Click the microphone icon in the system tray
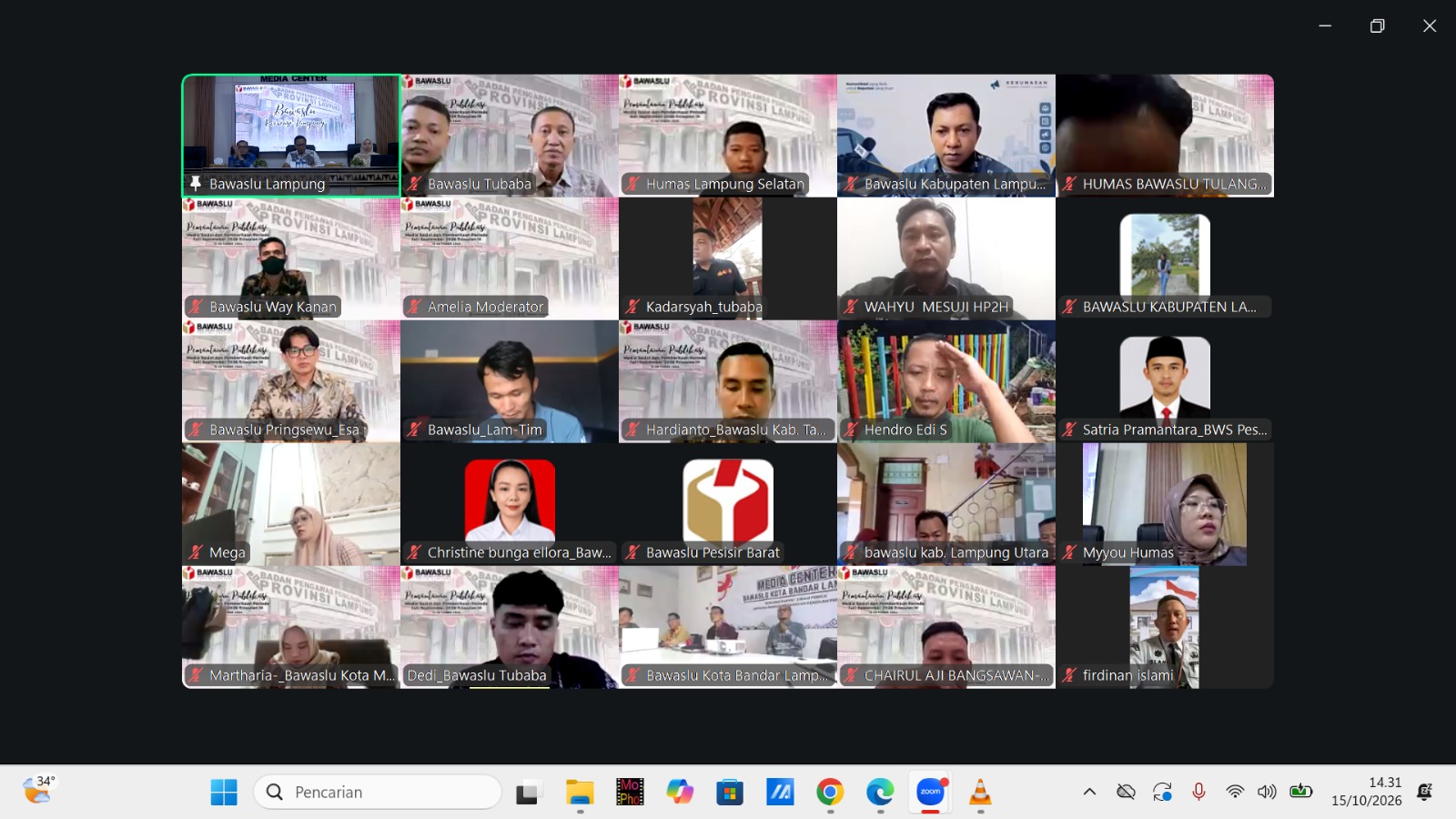The image size is (1456, 819). (x=1198, y=792)
